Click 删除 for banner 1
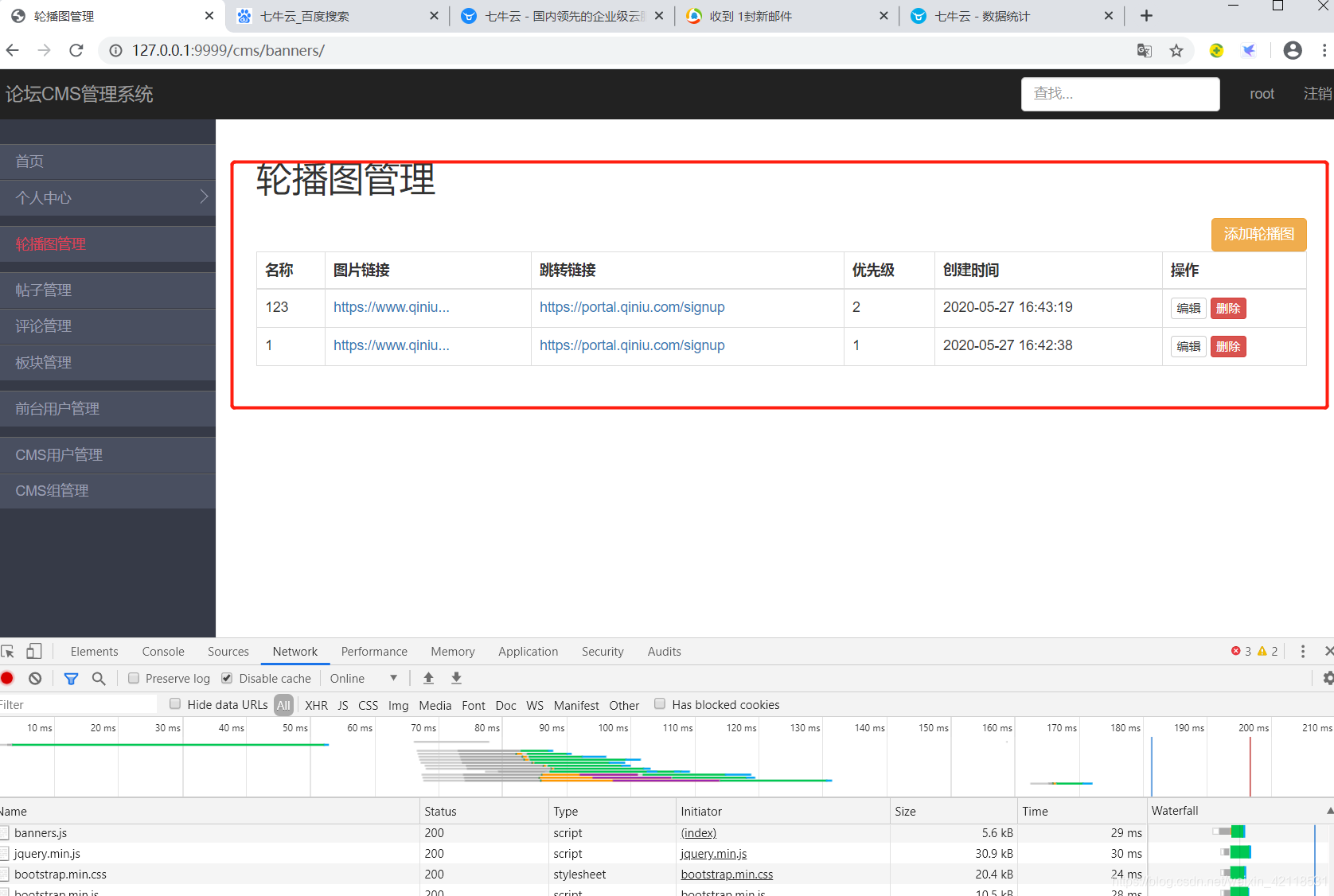1334x896 pixels. pyautogui.click(x=1228, y=346)
